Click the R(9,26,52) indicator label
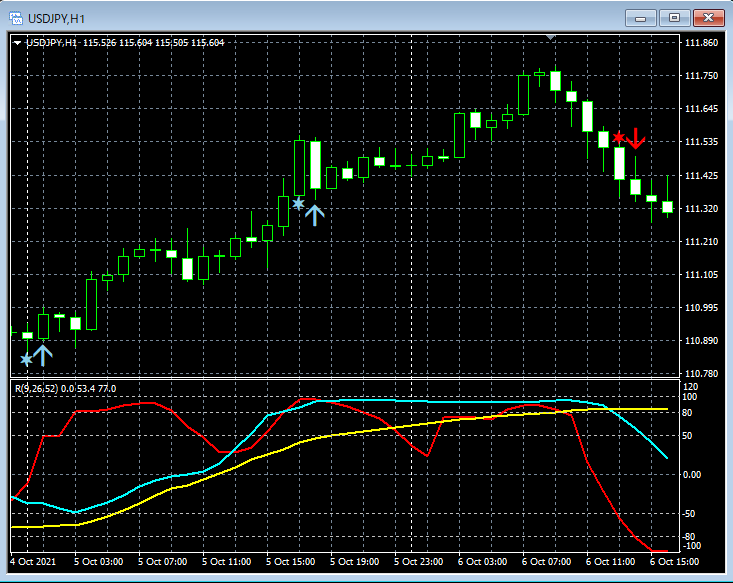The height and width of the screenshot is (583, 733). pos(35,388)
